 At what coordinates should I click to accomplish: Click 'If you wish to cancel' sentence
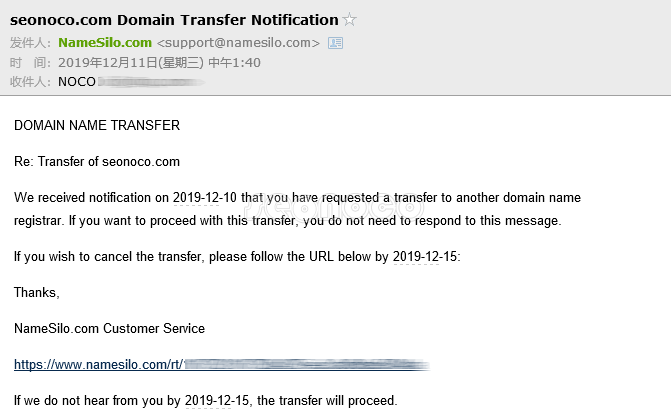pyautogui.click(x=150, y=257)
